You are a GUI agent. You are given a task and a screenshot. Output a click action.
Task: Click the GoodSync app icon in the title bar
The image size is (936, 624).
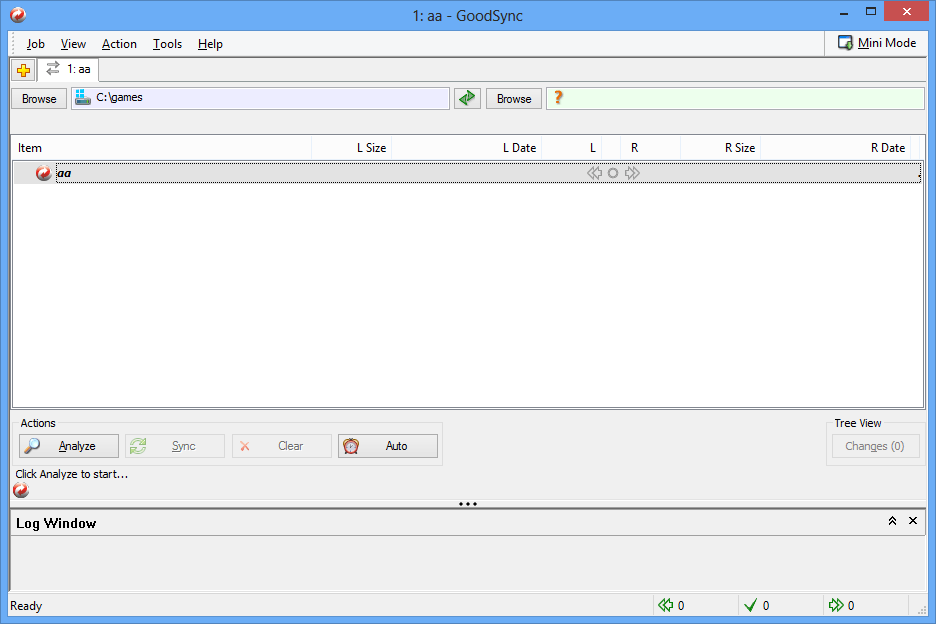(x=18, y=15)
